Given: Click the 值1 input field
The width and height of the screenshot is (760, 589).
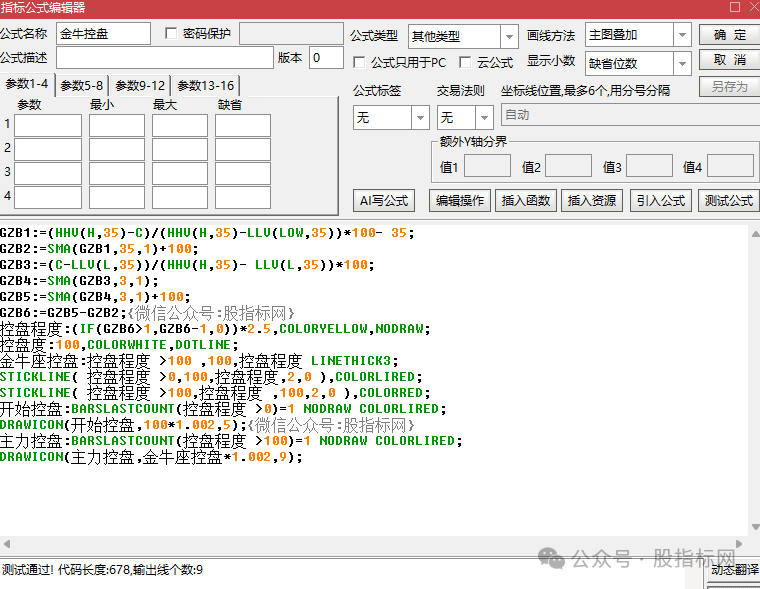Looking at the screenshot, I should (x=487, y=166).
